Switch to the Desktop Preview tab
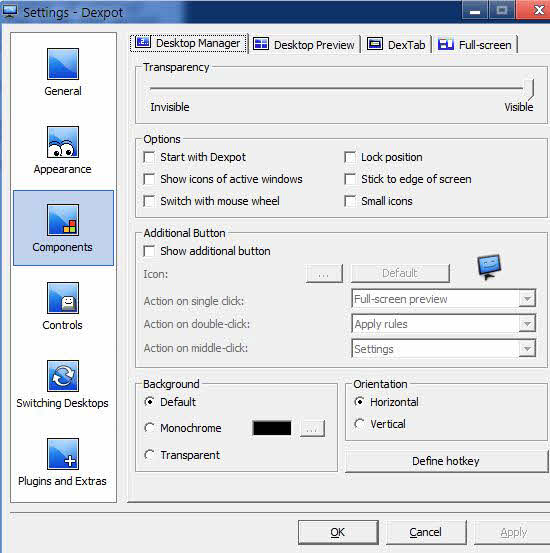This screenshot has width=550, height=553. click(x=304, y=45)
